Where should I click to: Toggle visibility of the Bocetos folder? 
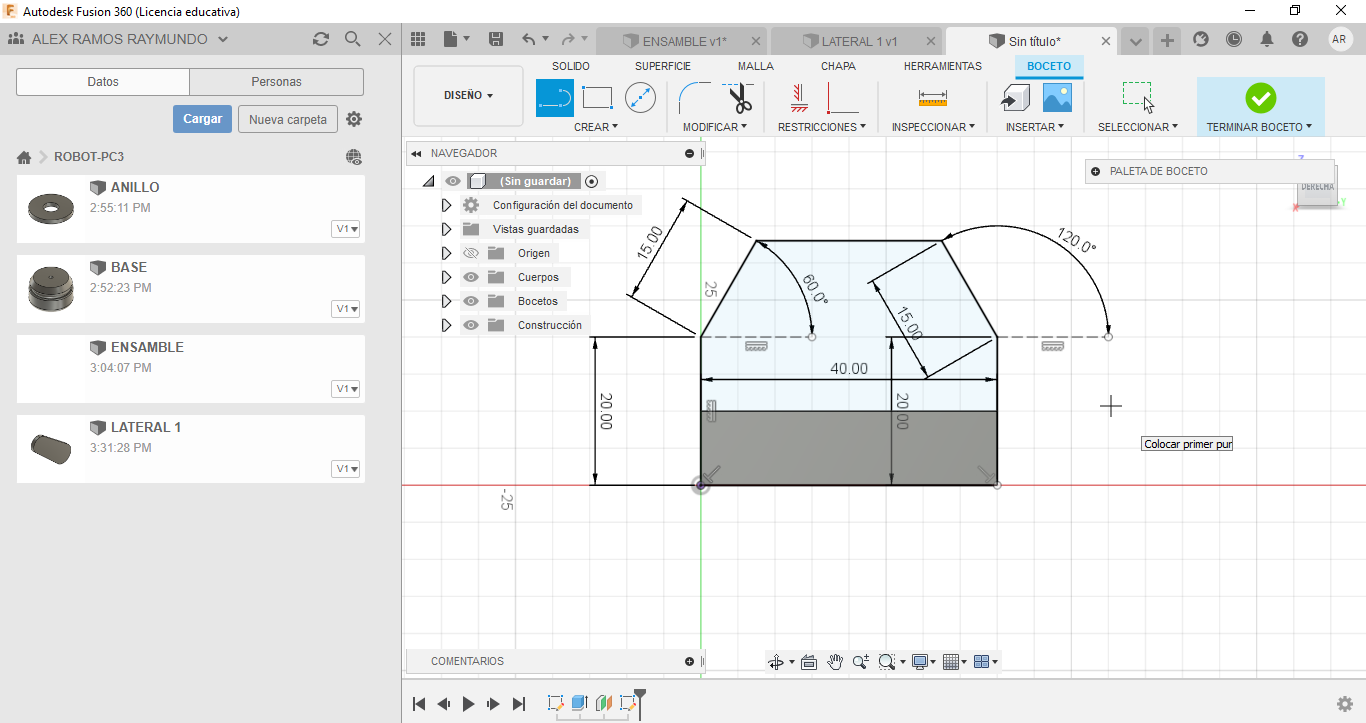pyautogui.click(x=471, y=301)
